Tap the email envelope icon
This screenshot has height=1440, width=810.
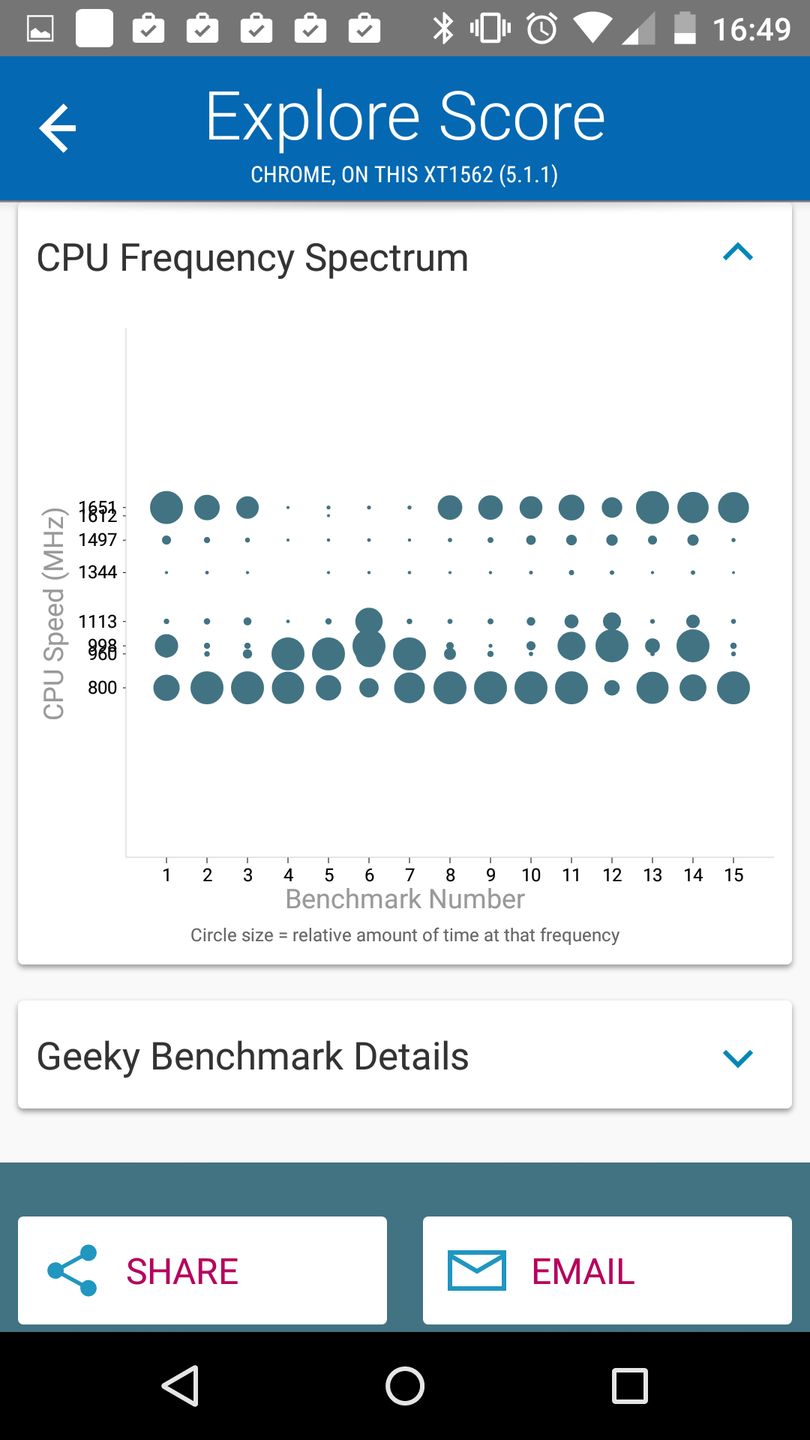pyautogui.click(x=476, y=1270)
